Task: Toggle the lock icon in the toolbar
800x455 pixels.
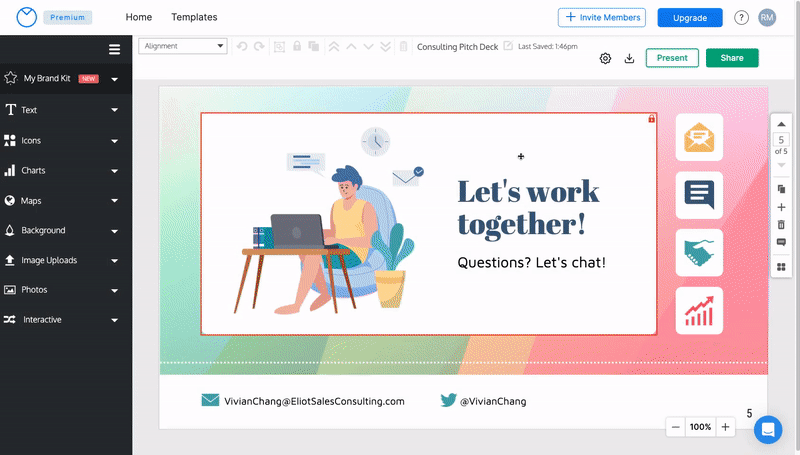Action: pyautogui.click(x=296, y=46)
